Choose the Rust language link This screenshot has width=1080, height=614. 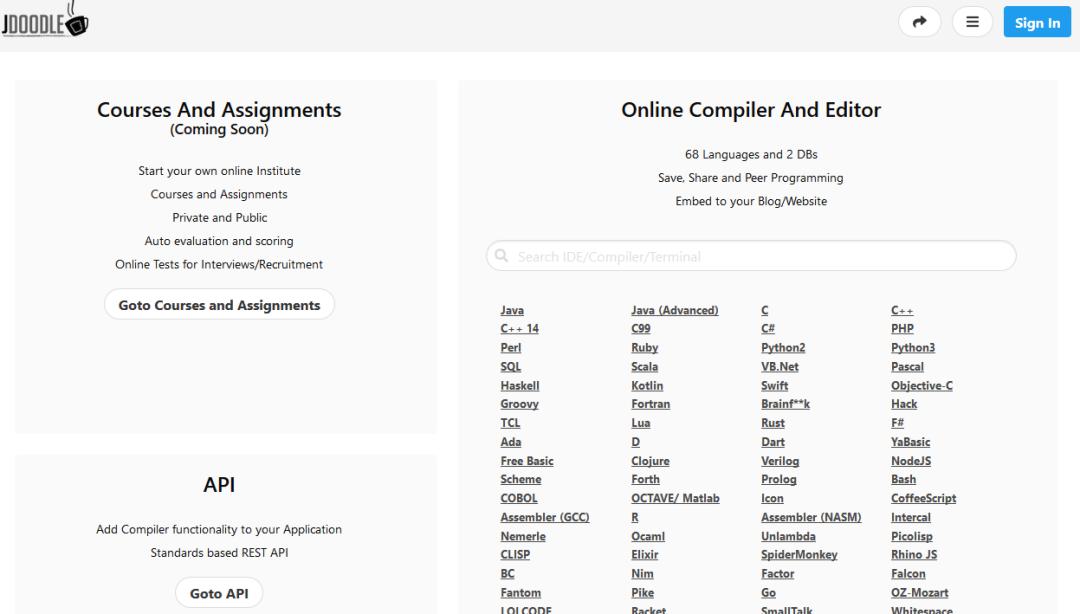(x=773, y=423)
